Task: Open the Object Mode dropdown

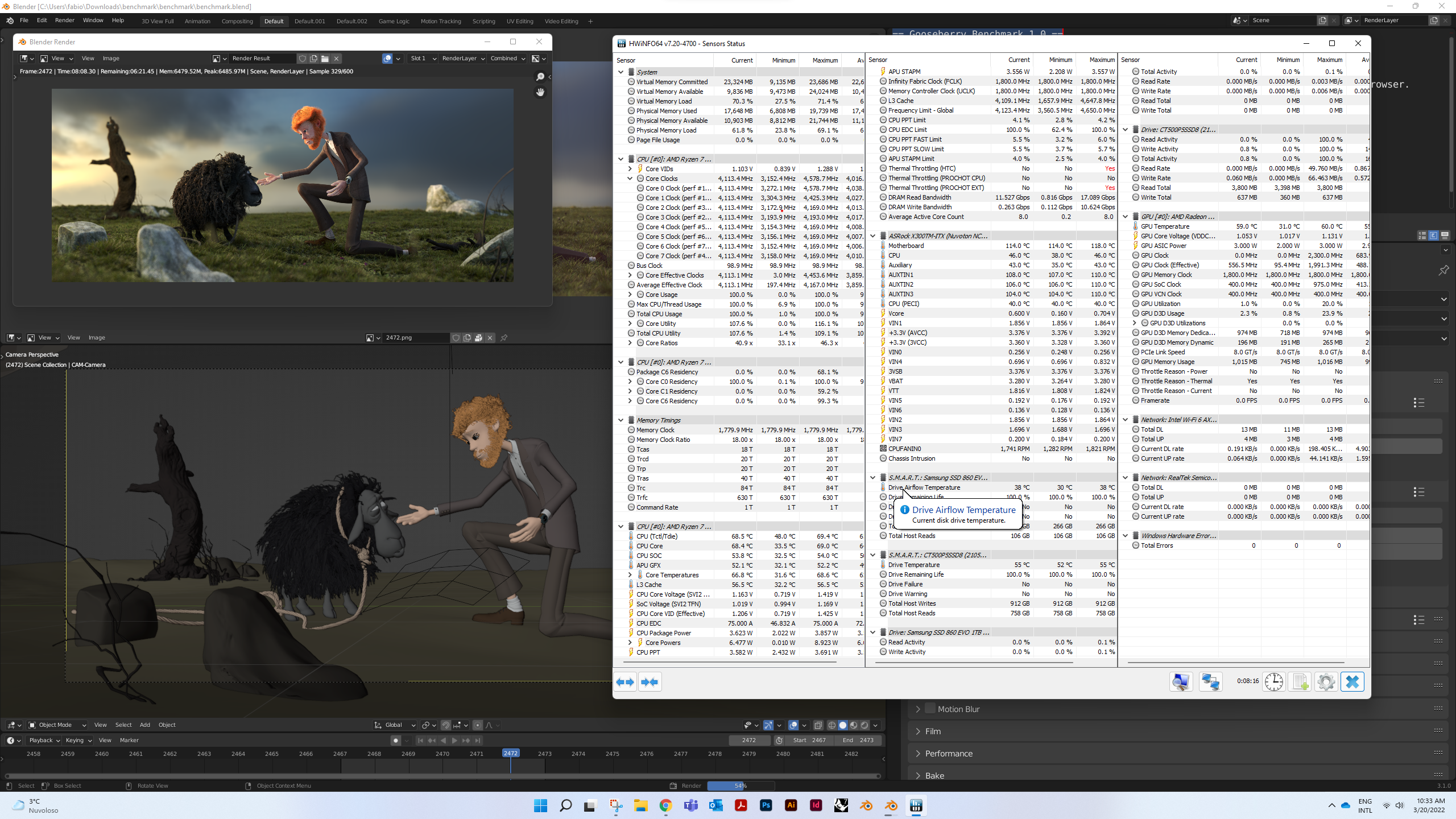Action: (x=57, y=725)
